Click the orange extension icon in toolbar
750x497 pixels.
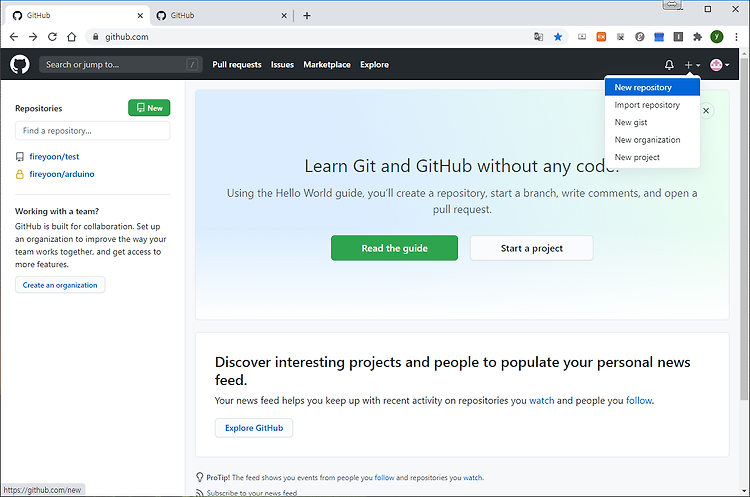point(601,37)
